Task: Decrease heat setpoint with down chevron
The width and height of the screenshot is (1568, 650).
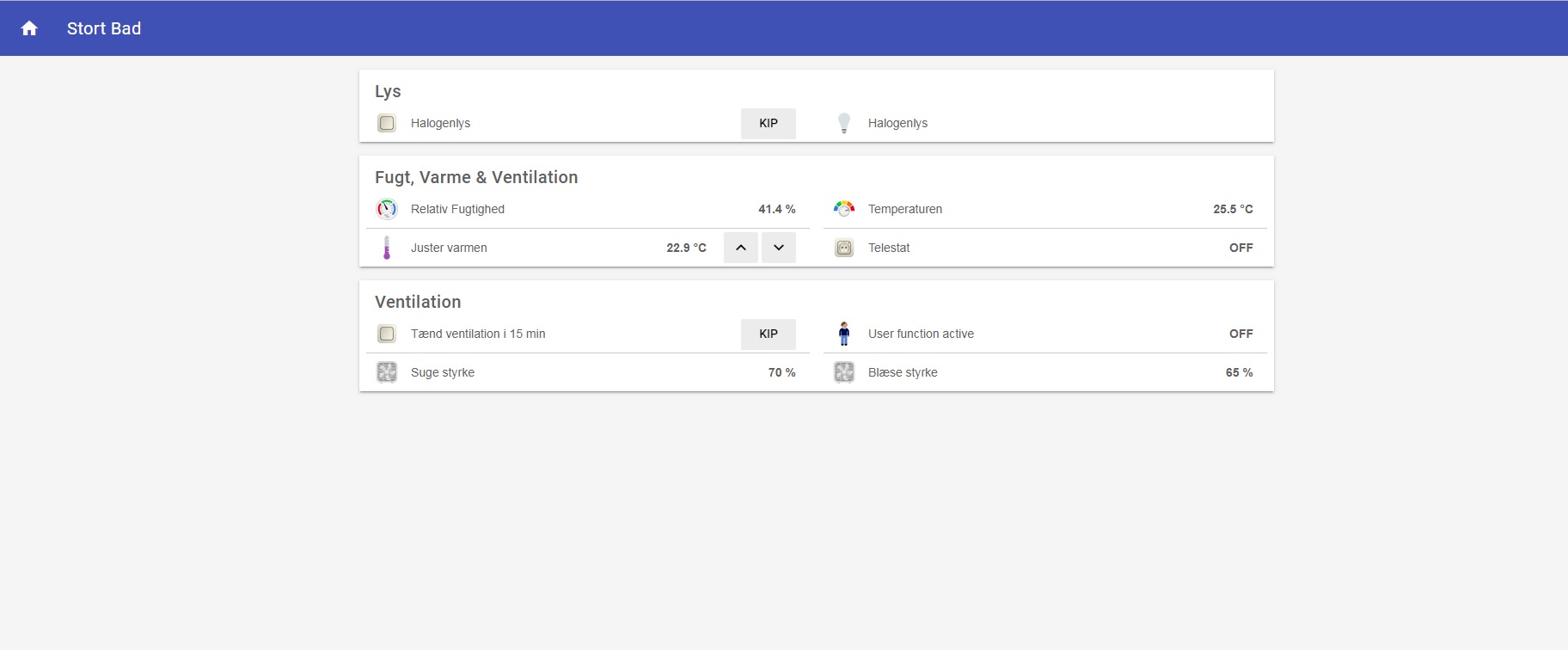Action: [x=779, y=248]
